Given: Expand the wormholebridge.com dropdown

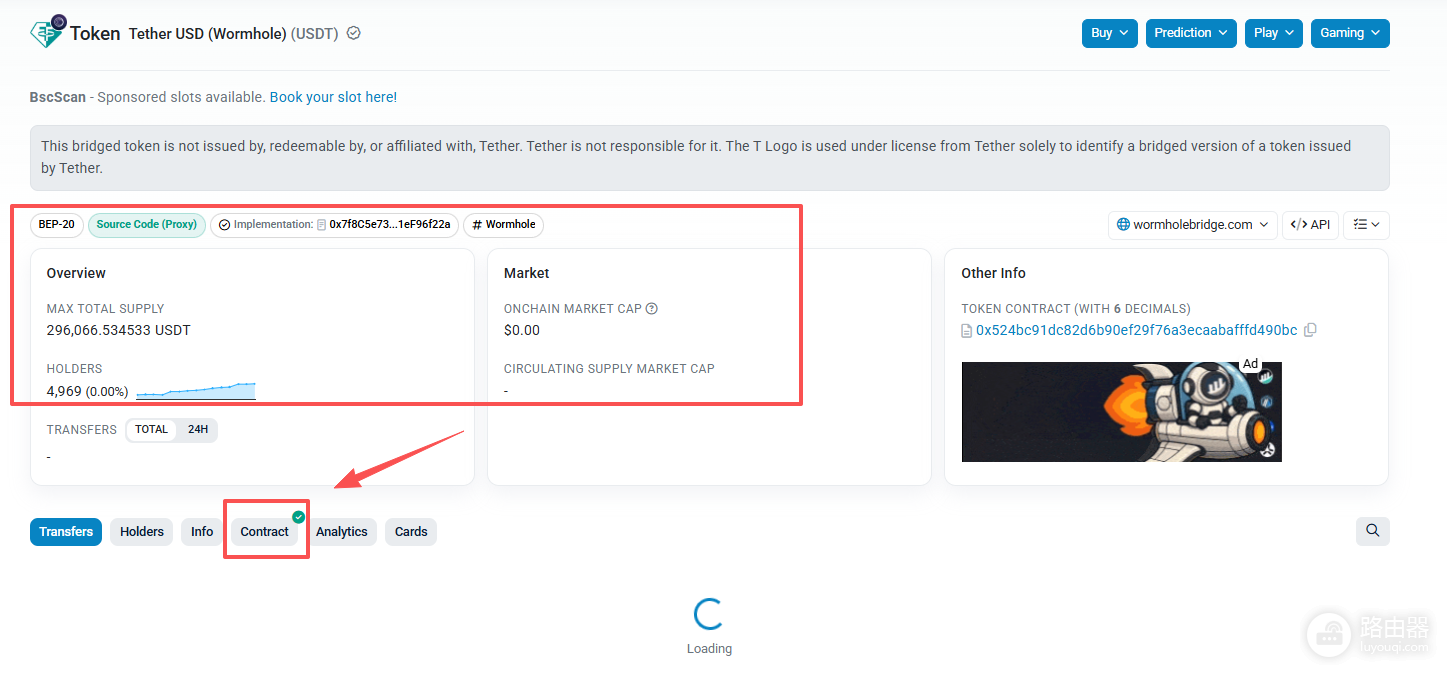Looking at the screenshot, I should tap(1193, 225).
